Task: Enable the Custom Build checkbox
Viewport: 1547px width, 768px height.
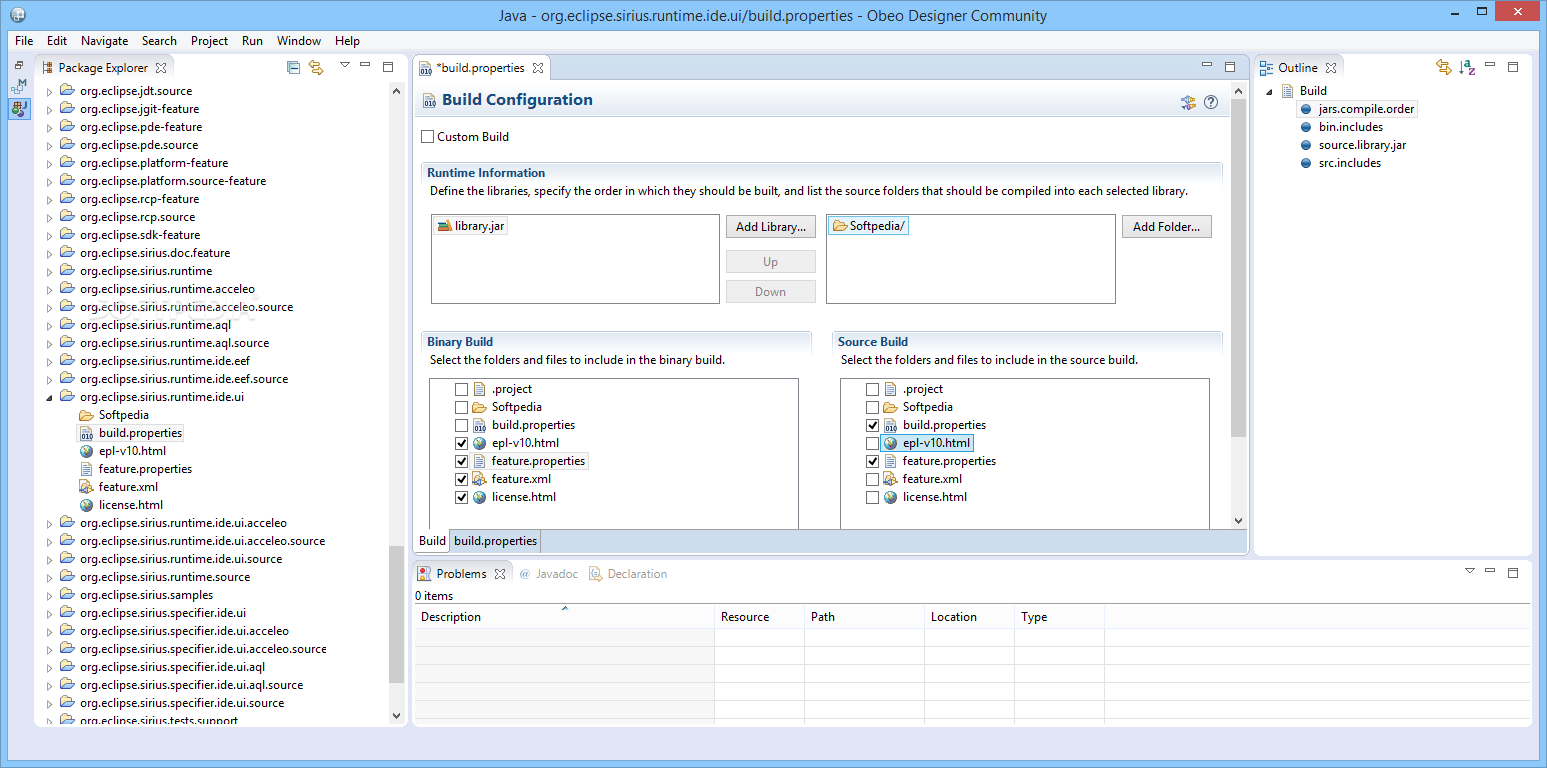Action: [x=428, y=137]
